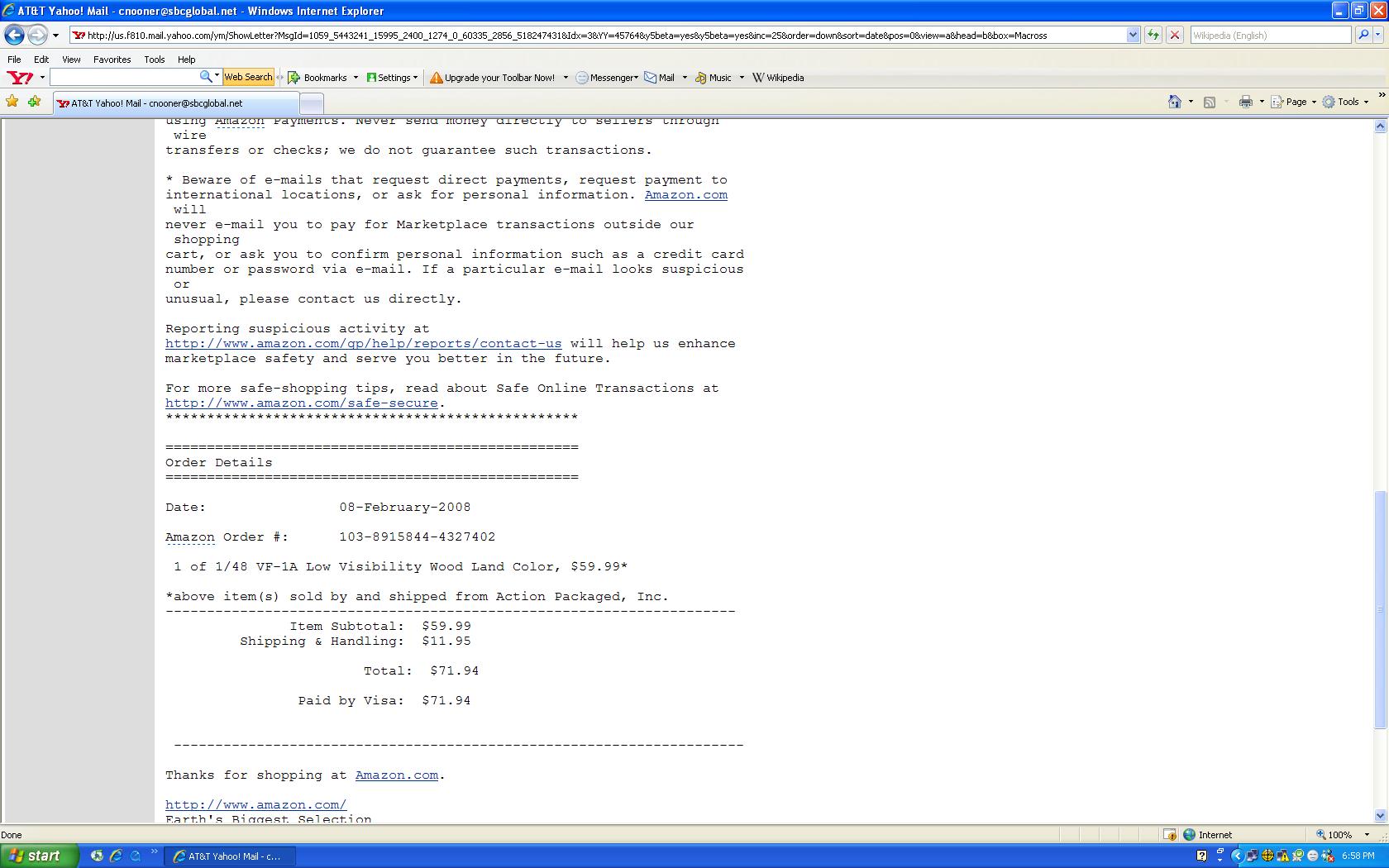This screenshot has height=868, width=1389.
Task: Open the Bookmarks toolbar button
Action: point(317,78)
